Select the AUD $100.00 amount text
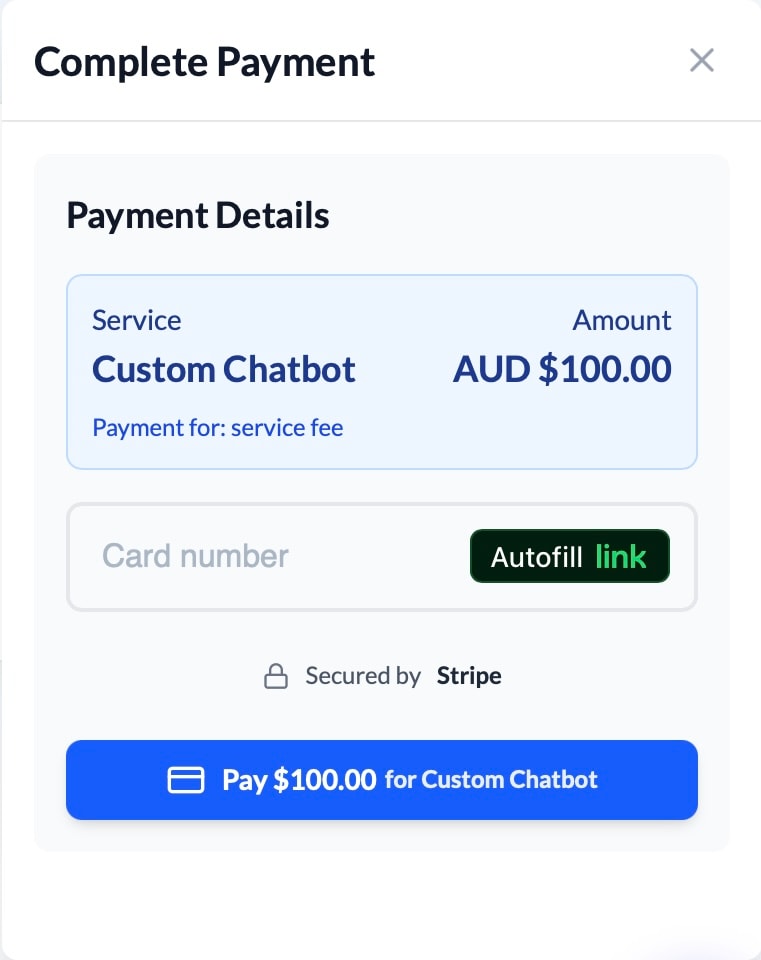The width and height of the screenshot is (761, 960). (x=562, y=369)
